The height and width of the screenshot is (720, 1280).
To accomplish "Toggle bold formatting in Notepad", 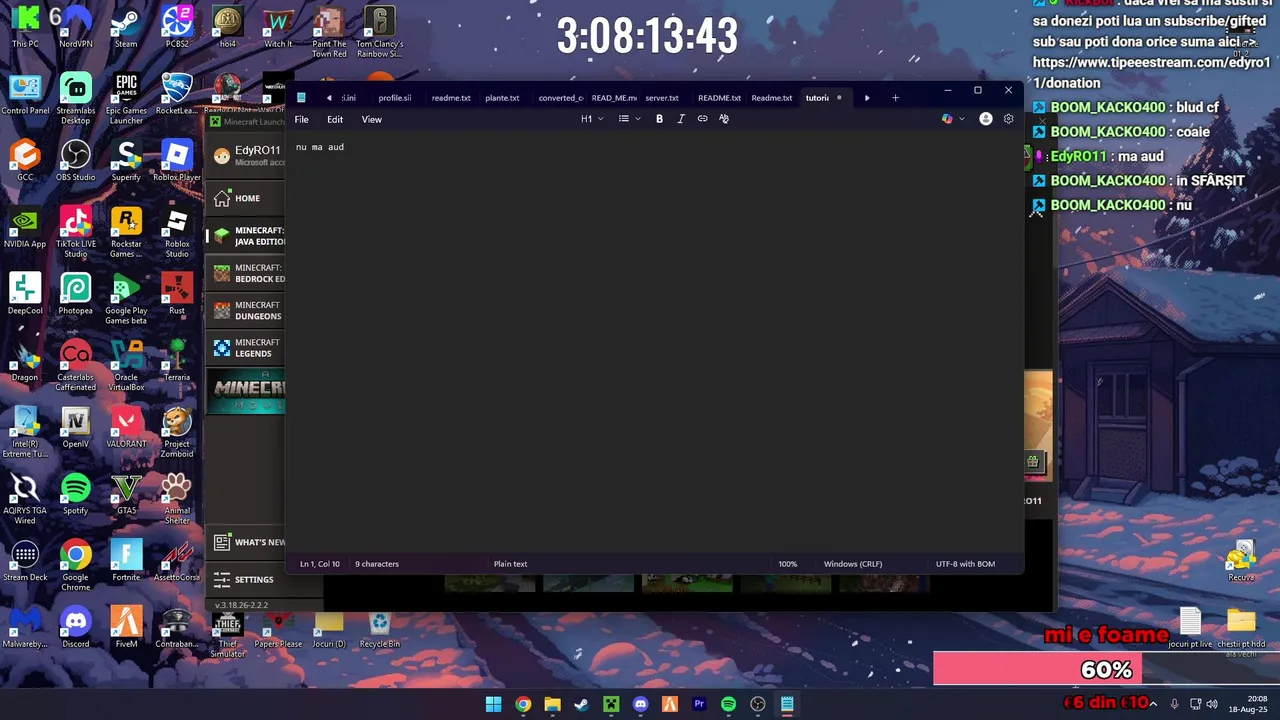I will point(659,119).
